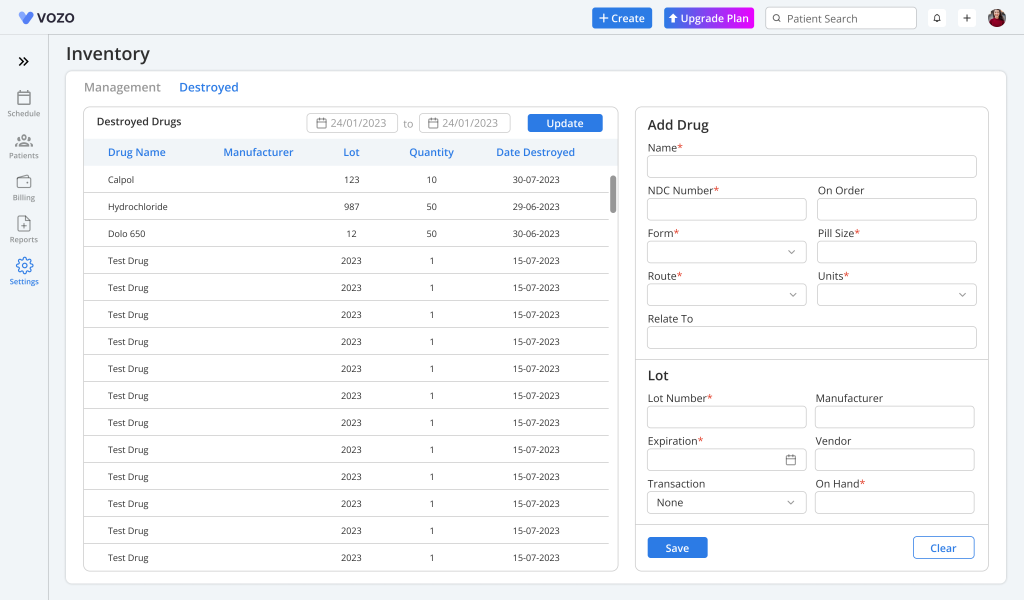
Task: Click lot 987 in Hydrochloride row
Action: pyautogui.click(x=351, y=206)
